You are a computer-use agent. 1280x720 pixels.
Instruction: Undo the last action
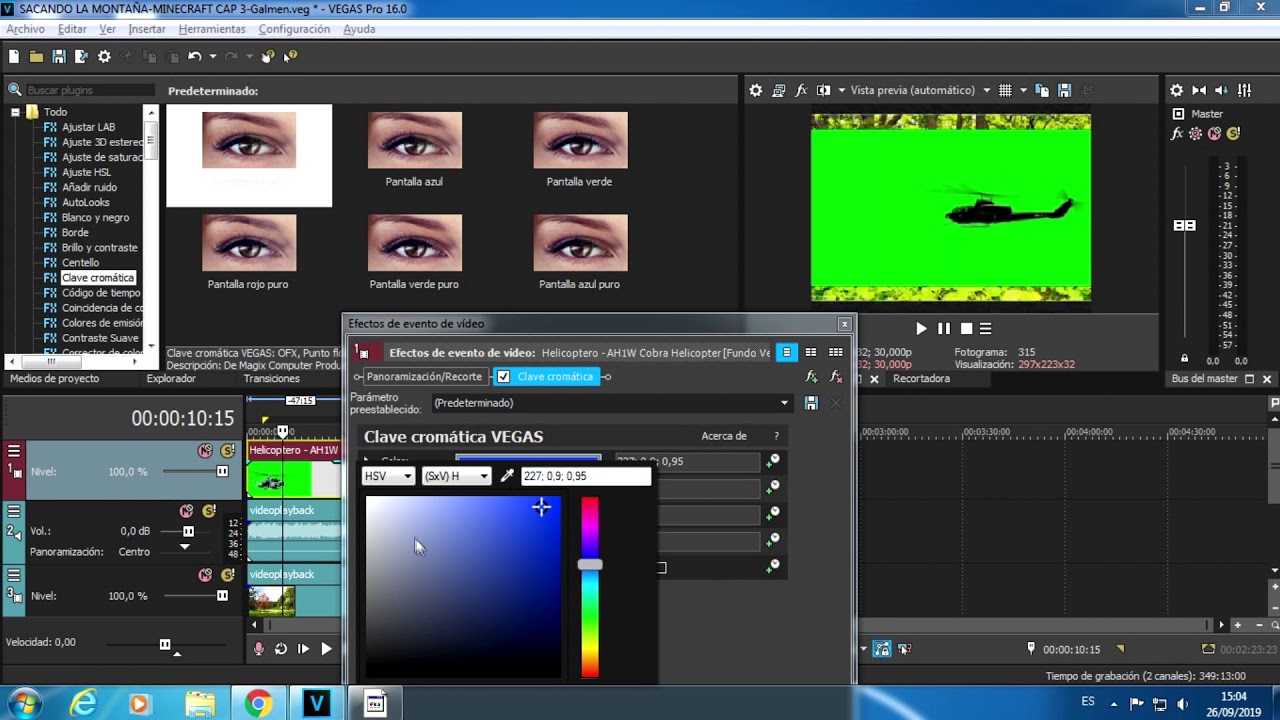point(194,57)
